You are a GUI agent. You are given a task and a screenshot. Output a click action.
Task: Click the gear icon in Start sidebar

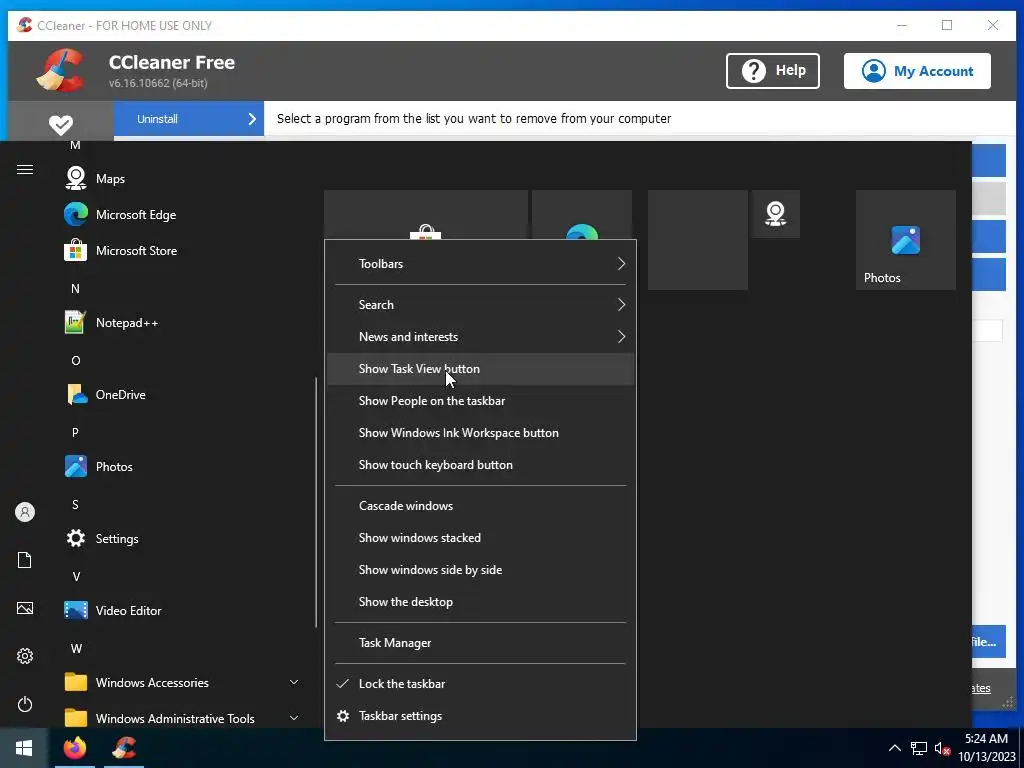coord(25,656)
